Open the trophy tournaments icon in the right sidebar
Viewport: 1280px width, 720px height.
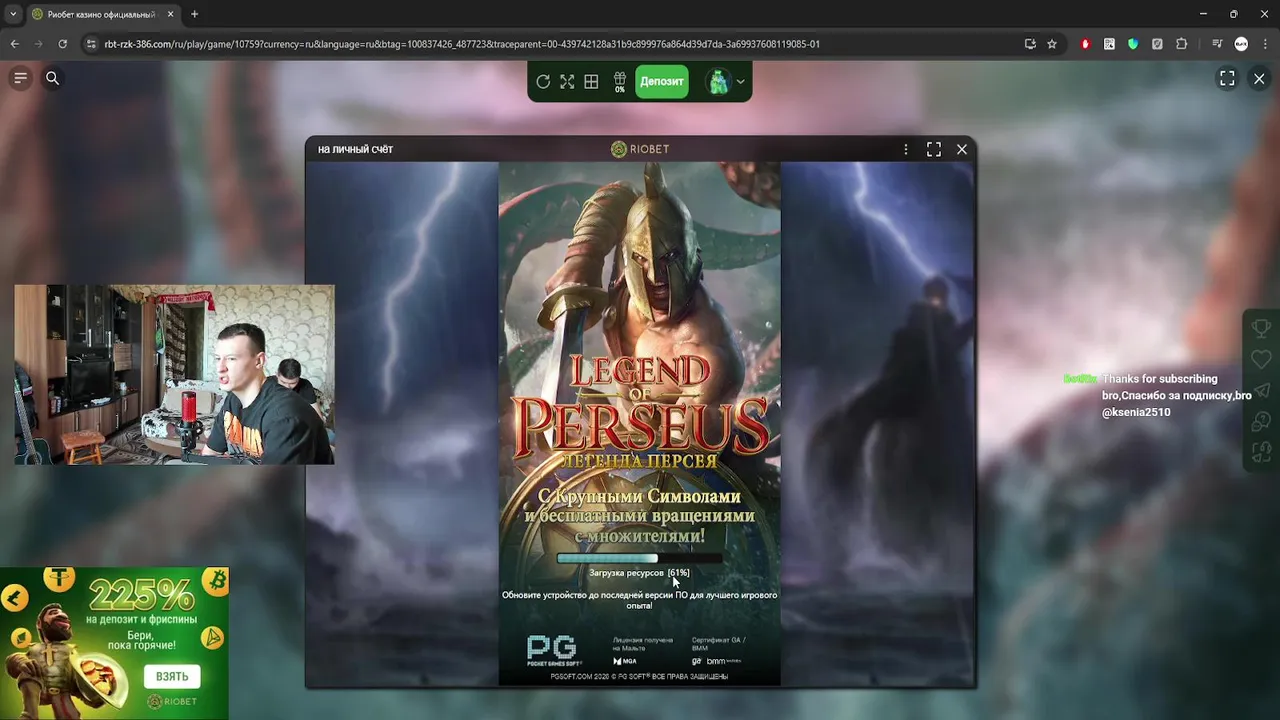coord(1261,327)
